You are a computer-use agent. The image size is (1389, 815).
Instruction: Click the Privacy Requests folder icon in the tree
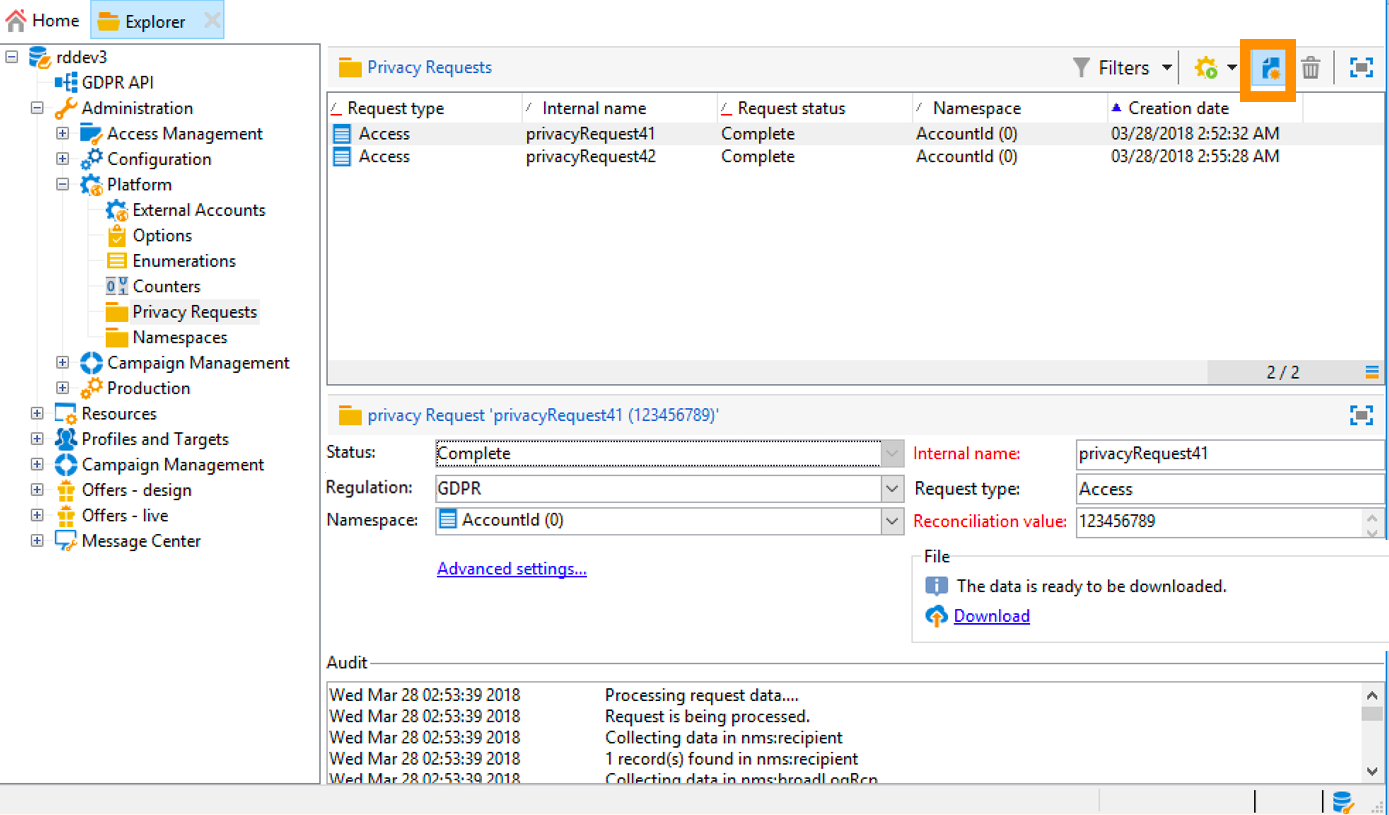point(117,312)
